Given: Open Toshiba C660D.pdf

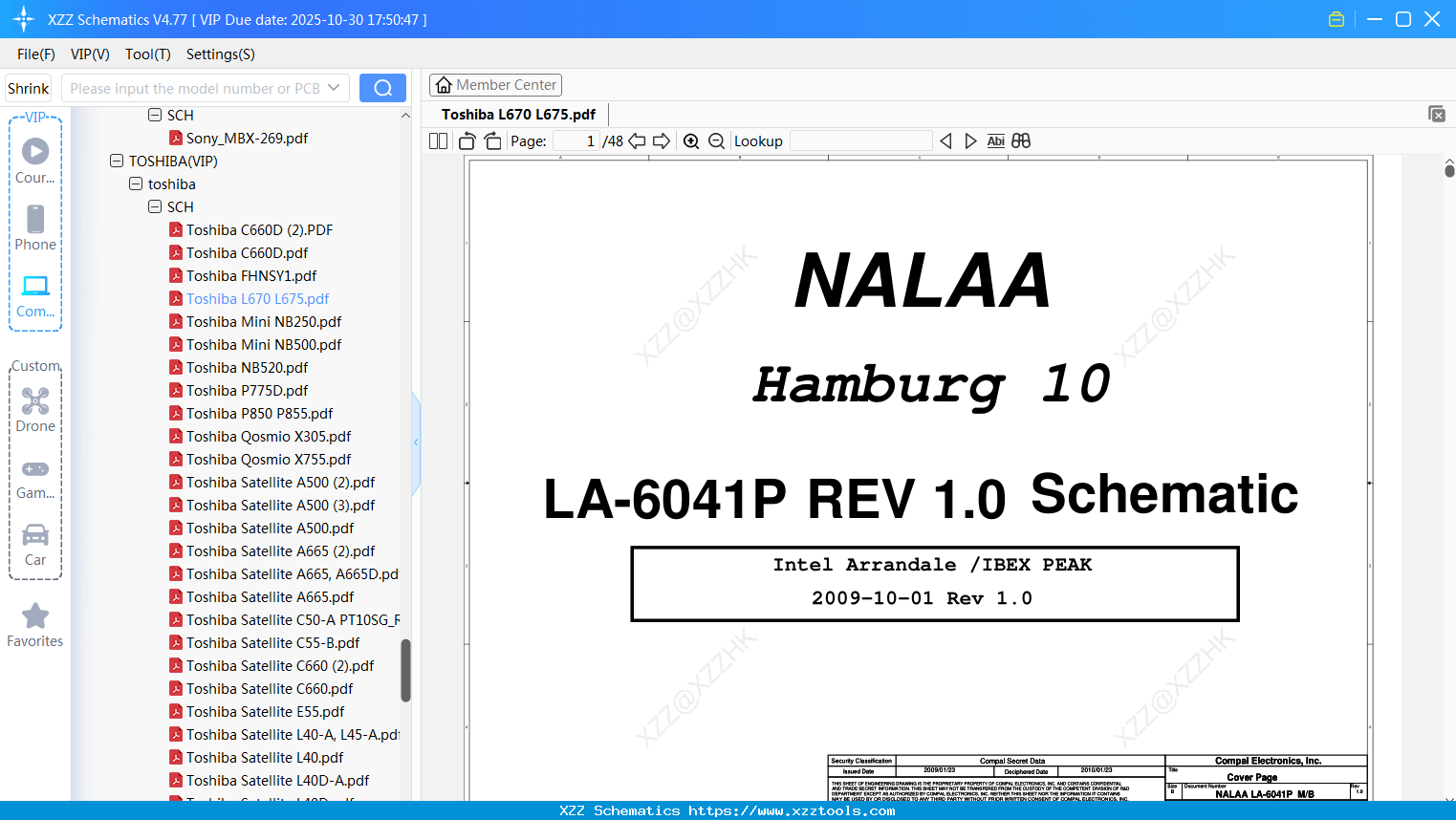Looking at the screenshot, I should pos(247,253).
